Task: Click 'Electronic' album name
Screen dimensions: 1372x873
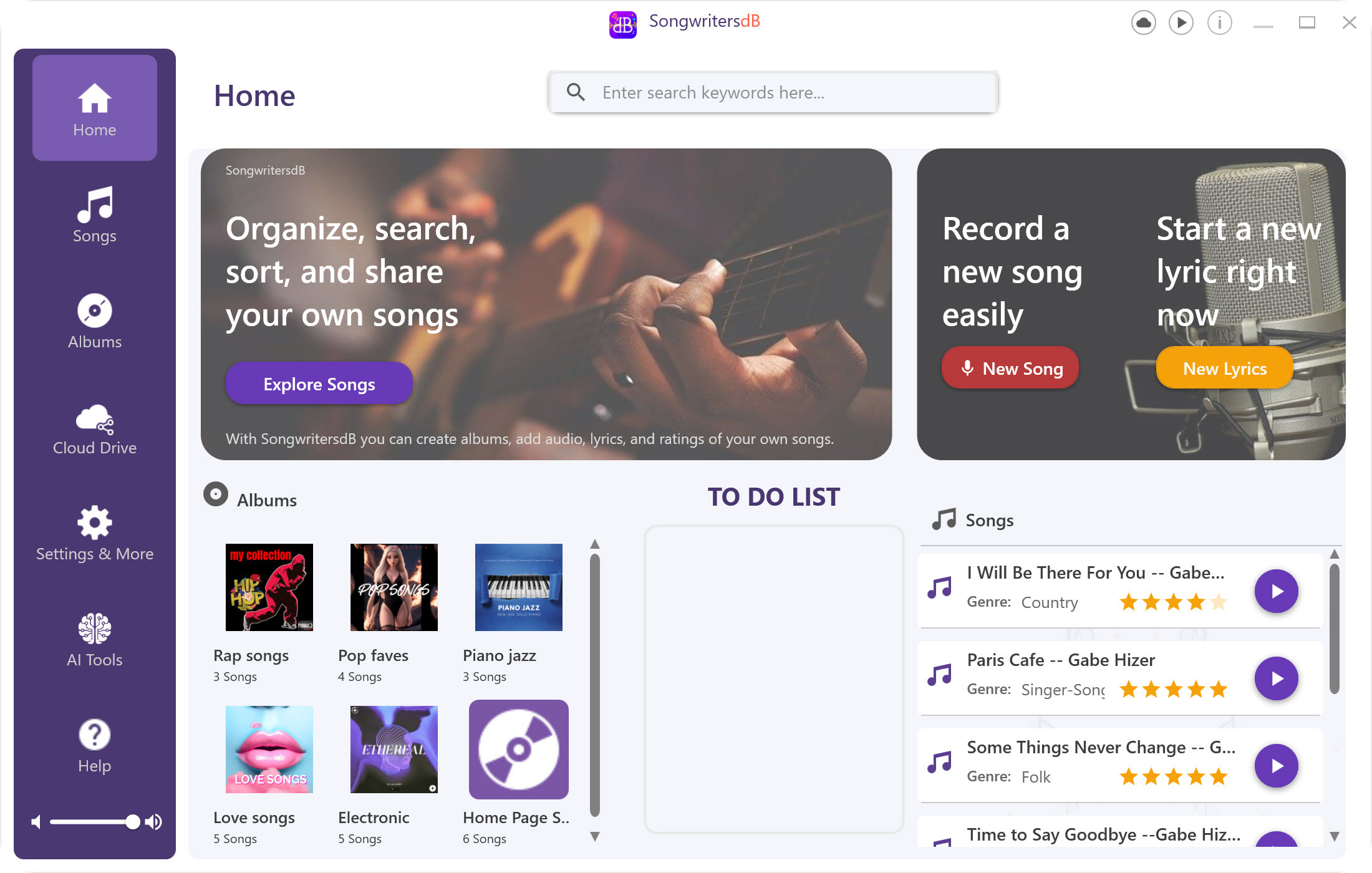Action: coord(374,818)
